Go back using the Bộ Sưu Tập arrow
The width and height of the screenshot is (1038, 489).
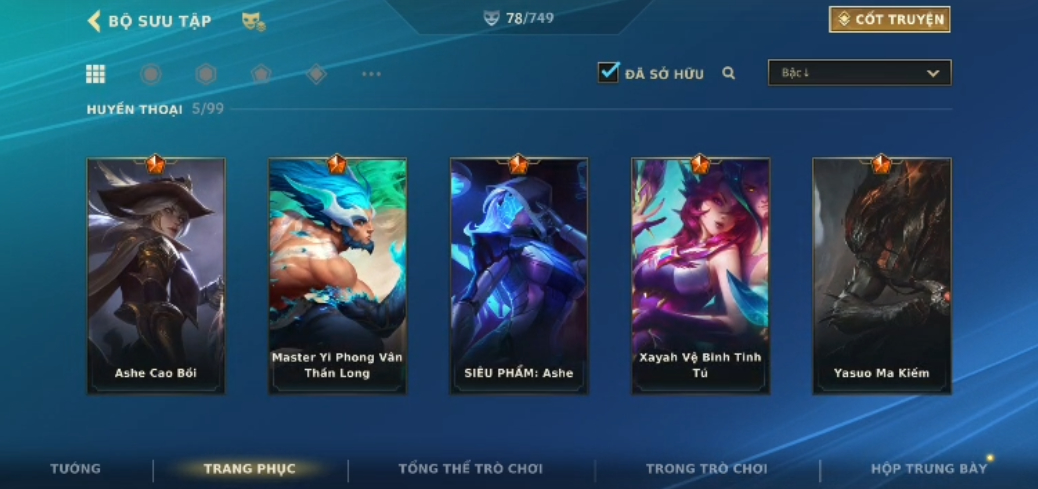click(x=94, y=21)
